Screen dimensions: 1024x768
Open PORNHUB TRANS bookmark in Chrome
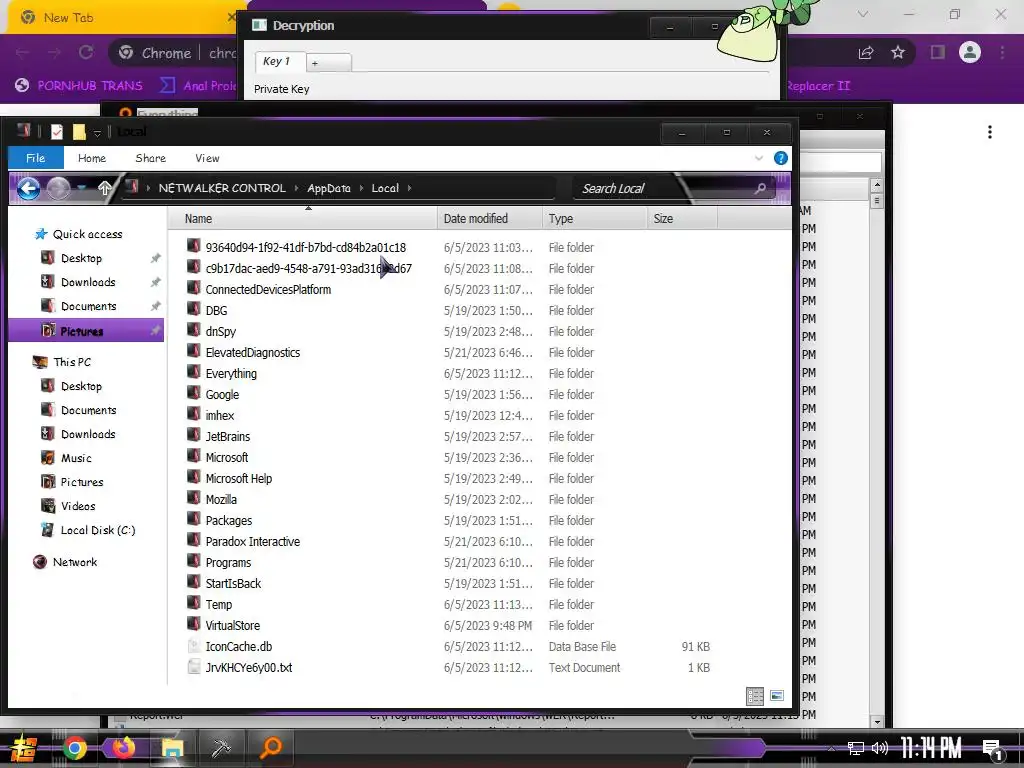pyautogui.click(x=79, y=86)
